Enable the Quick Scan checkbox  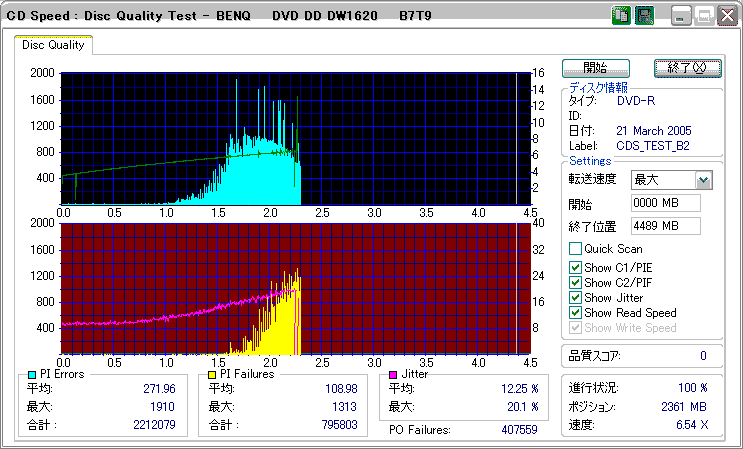point(575,249)
